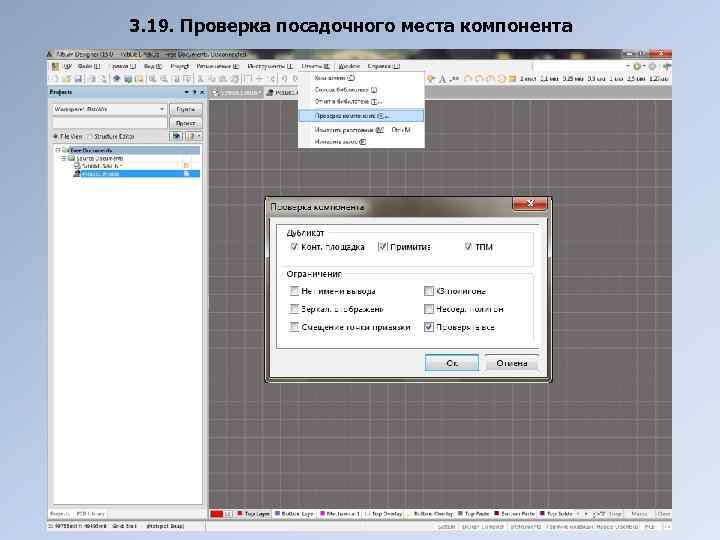Click the Open document folder icon
This screenshot has height=540, width=720.
pyautogui.click(x=67, y=79)
